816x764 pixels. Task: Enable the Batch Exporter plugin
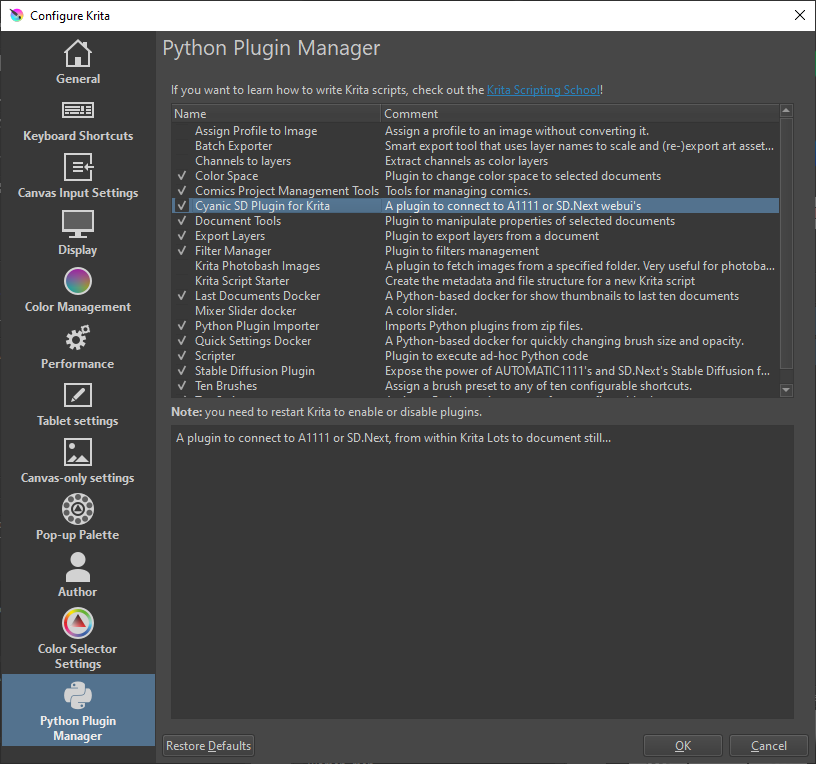point(181,146)
